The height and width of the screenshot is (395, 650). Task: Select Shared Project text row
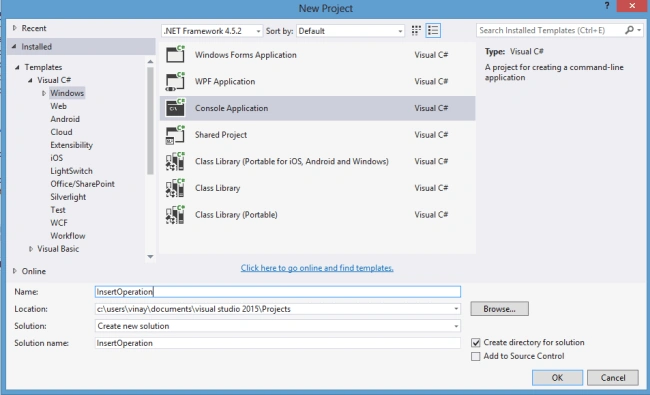318,135
